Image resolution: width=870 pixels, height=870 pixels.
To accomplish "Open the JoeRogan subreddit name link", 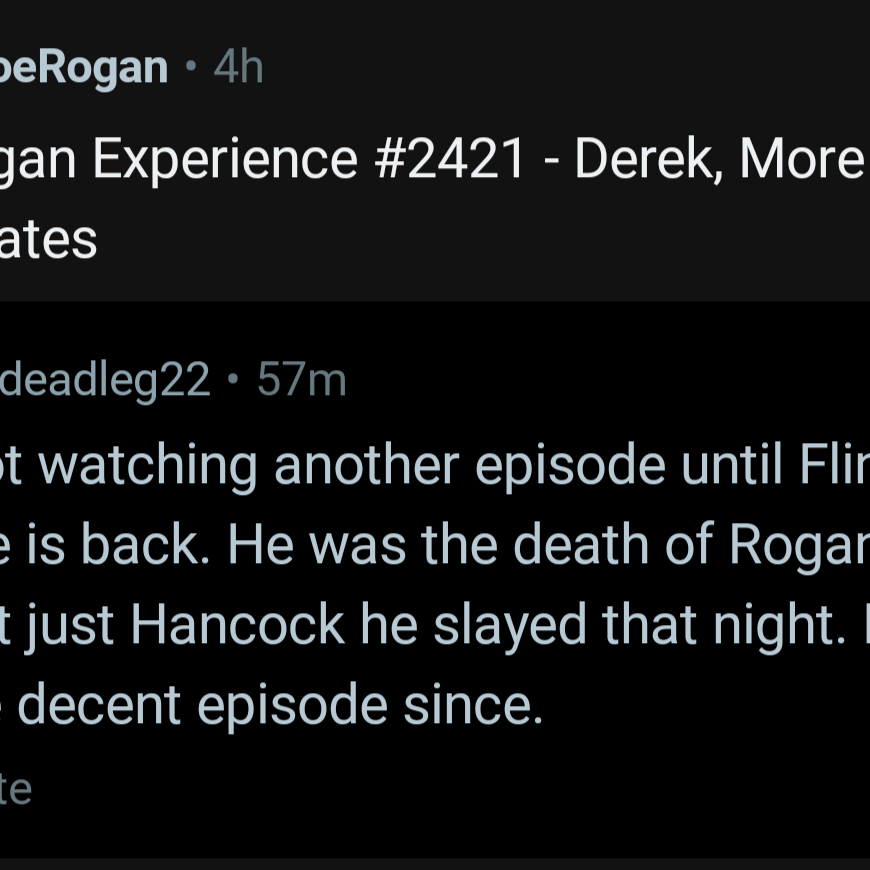I will 83,69.
